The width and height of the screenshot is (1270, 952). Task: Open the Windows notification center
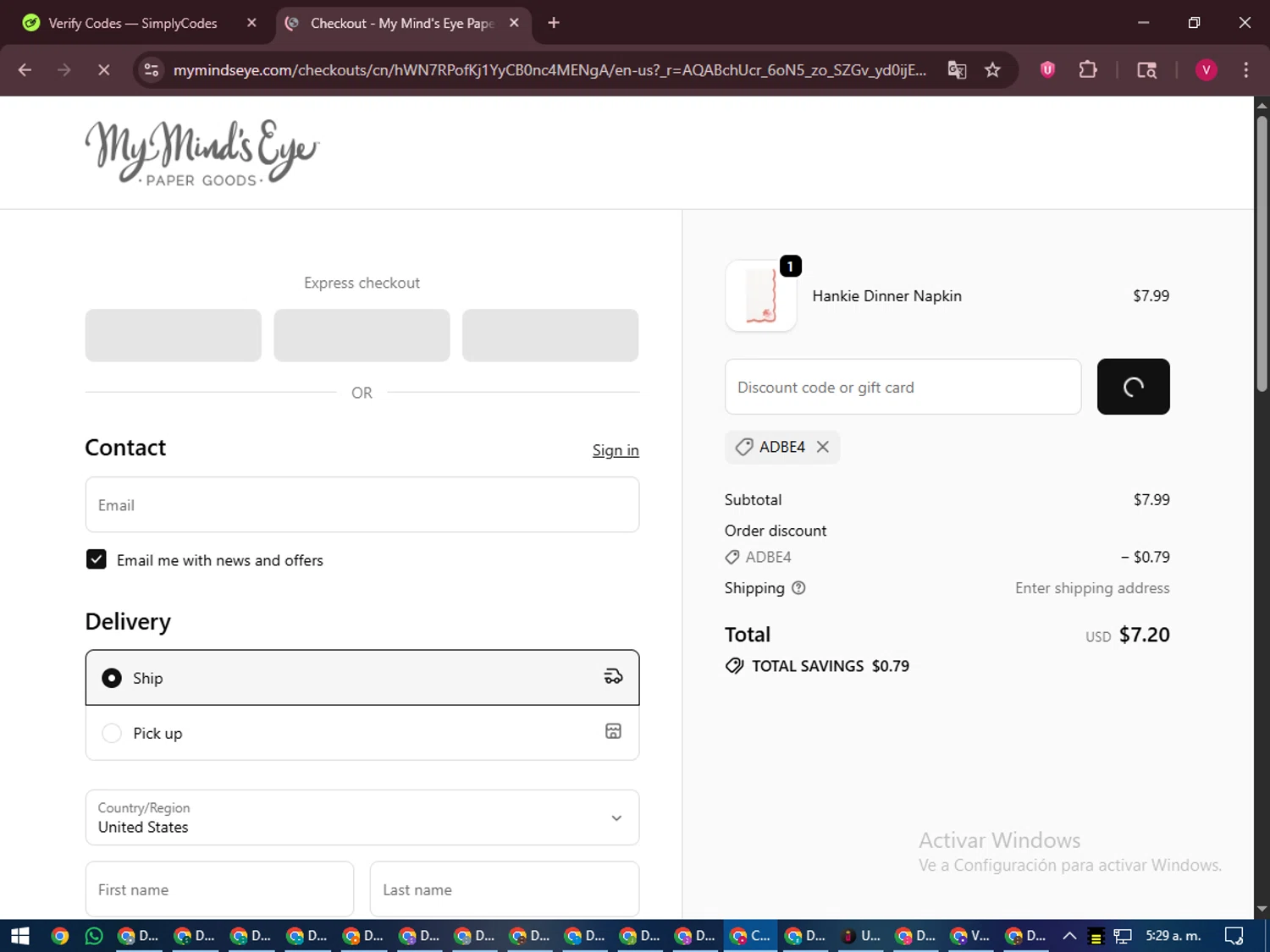click(x=1234, y=936)
